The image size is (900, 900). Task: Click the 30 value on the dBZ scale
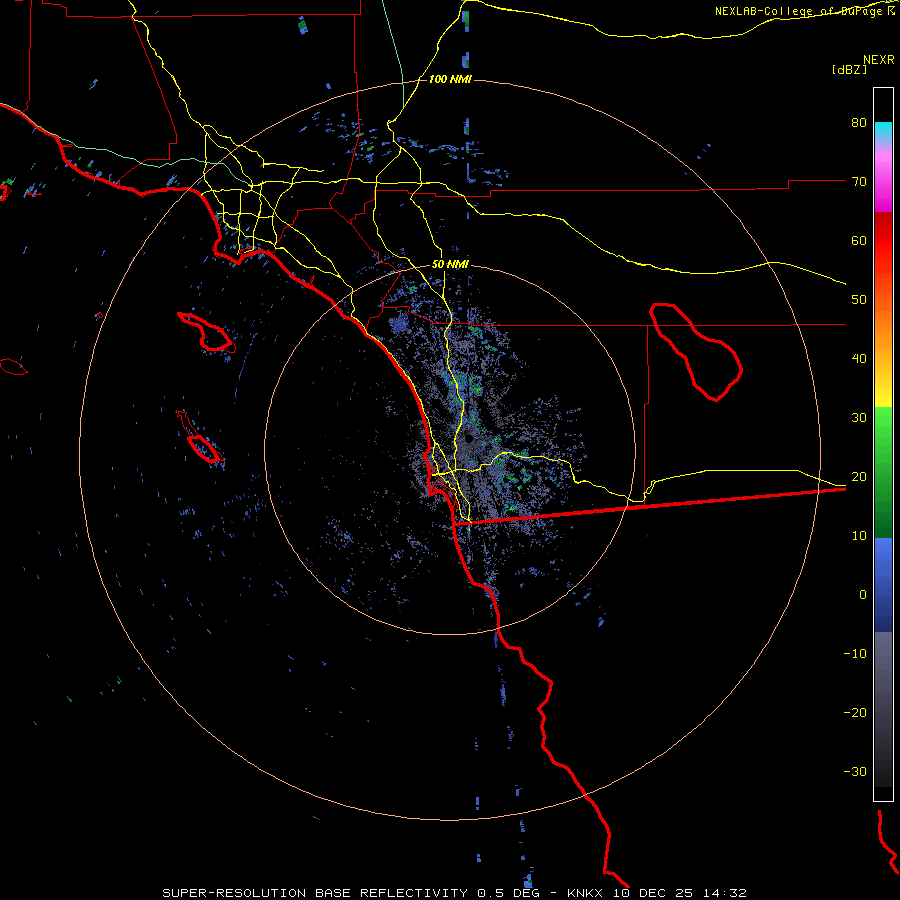tap(859, 418)
